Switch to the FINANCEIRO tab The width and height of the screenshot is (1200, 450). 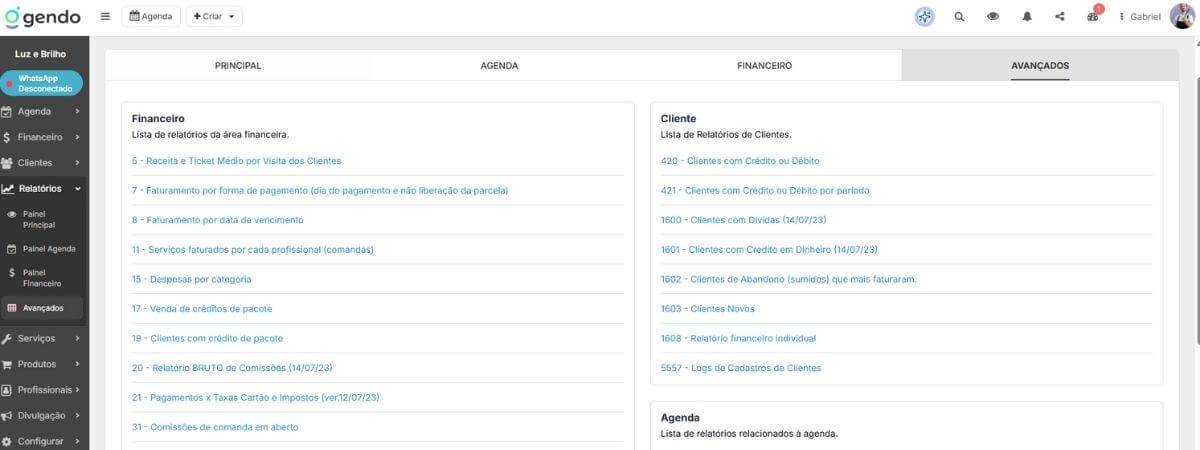[x=765, y=66]
